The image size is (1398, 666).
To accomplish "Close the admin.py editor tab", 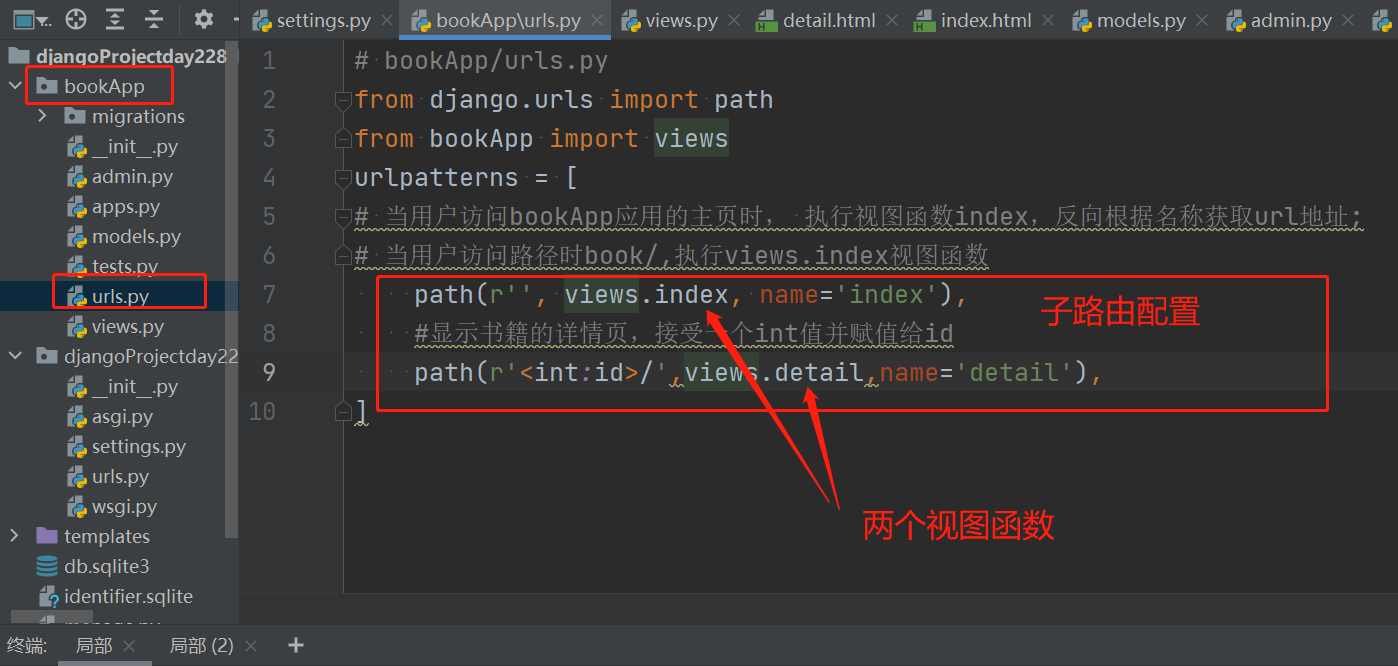I will point(1349,21).
